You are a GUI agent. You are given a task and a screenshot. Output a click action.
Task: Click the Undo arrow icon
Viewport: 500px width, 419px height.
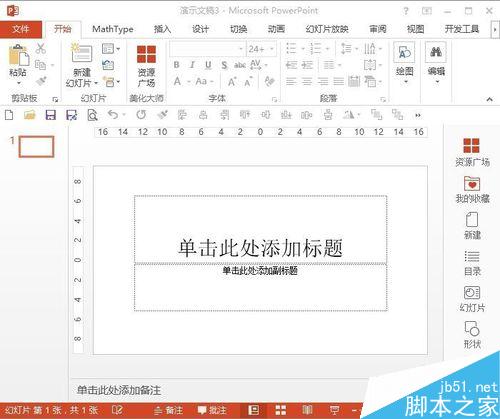[113, 115]
